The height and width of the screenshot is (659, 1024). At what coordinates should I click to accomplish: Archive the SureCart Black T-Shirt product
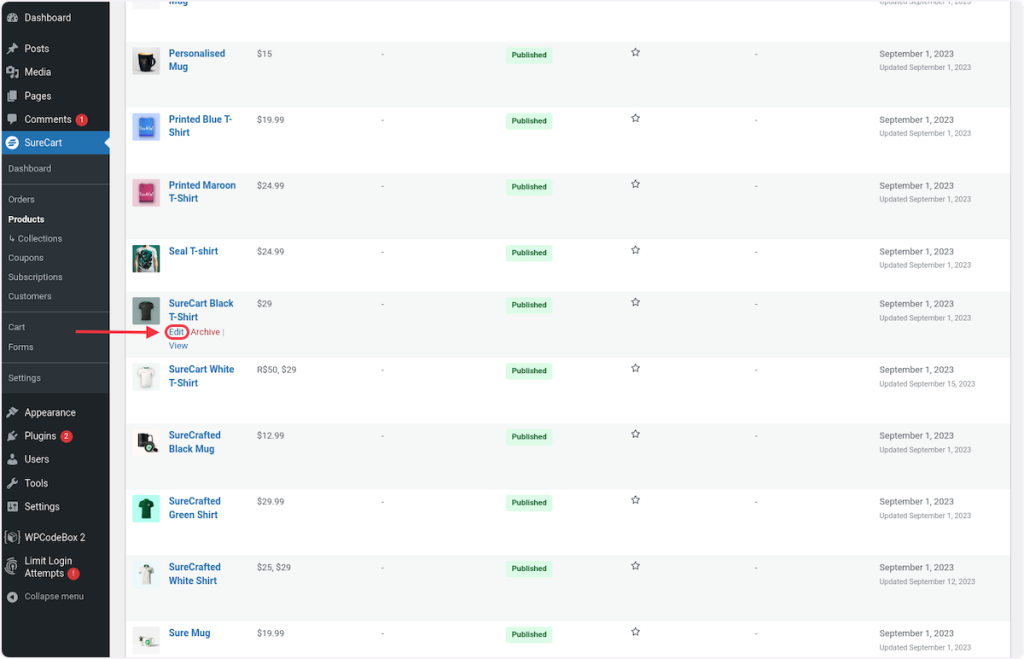point(205,332)
